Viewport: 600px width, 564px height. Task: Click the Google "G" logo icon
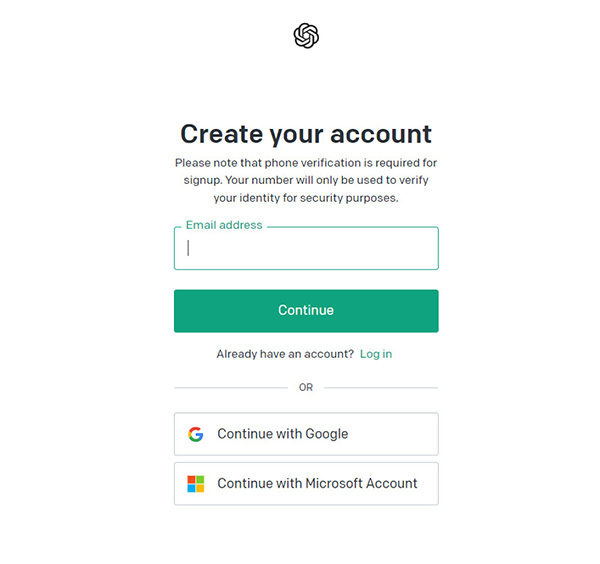pos(196,434)
